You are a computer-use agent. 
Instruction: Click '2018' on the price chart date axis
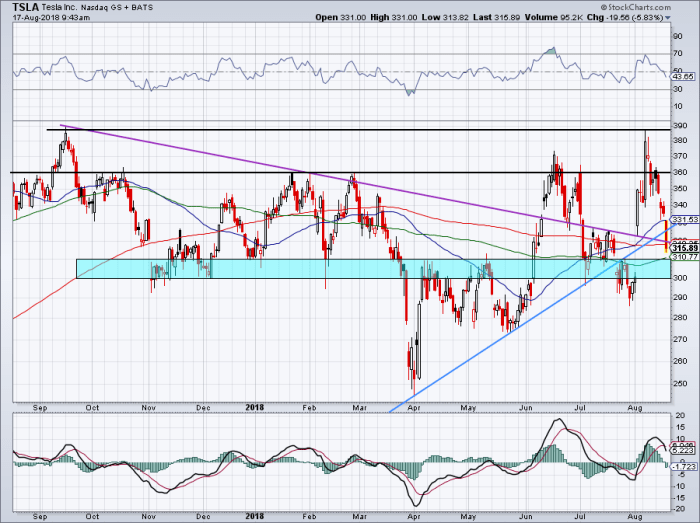coord(255,407)
